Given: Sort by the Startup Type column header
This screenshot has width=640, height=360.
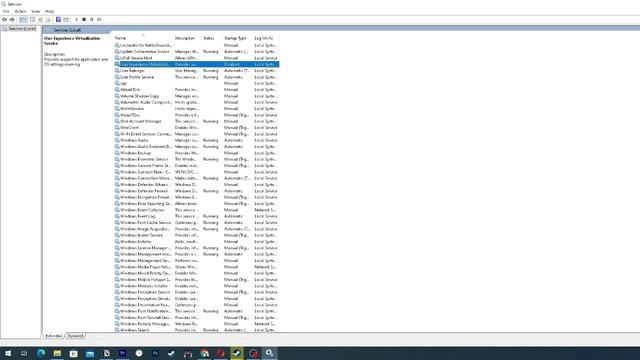Looking at the screenshot, I should coord(237,38).
